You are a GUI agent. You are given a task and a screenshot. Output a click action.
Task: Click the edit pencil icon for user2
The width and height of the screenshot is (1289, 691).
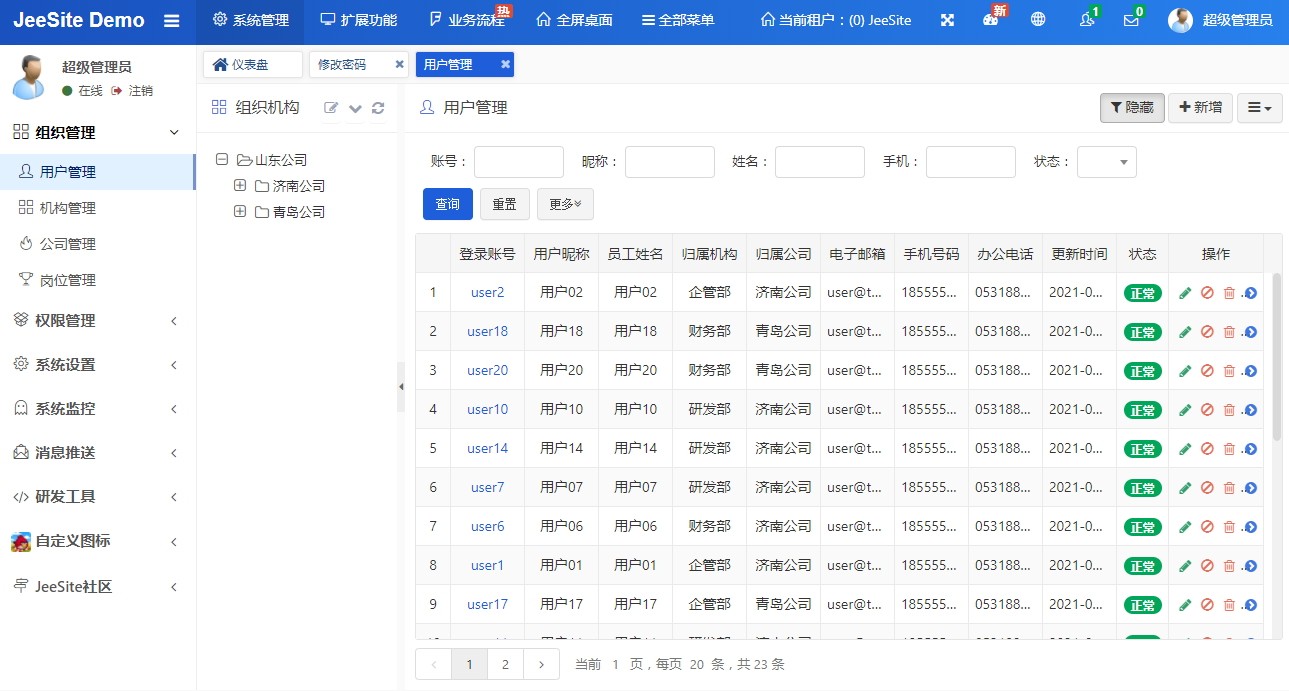(1185, 293)
